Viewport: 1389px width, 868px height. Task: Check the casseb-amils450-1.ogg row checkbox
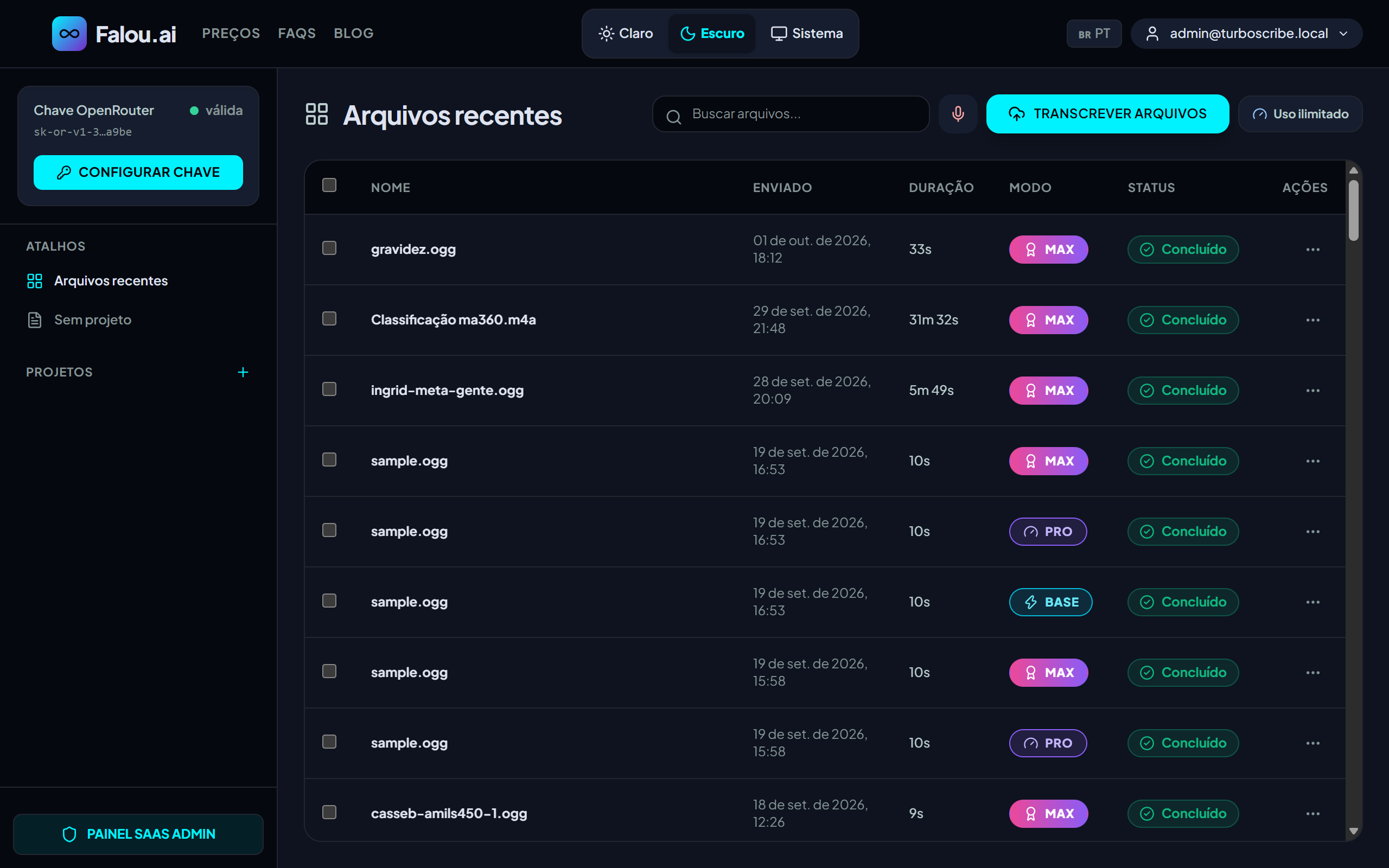coord(329,812)
